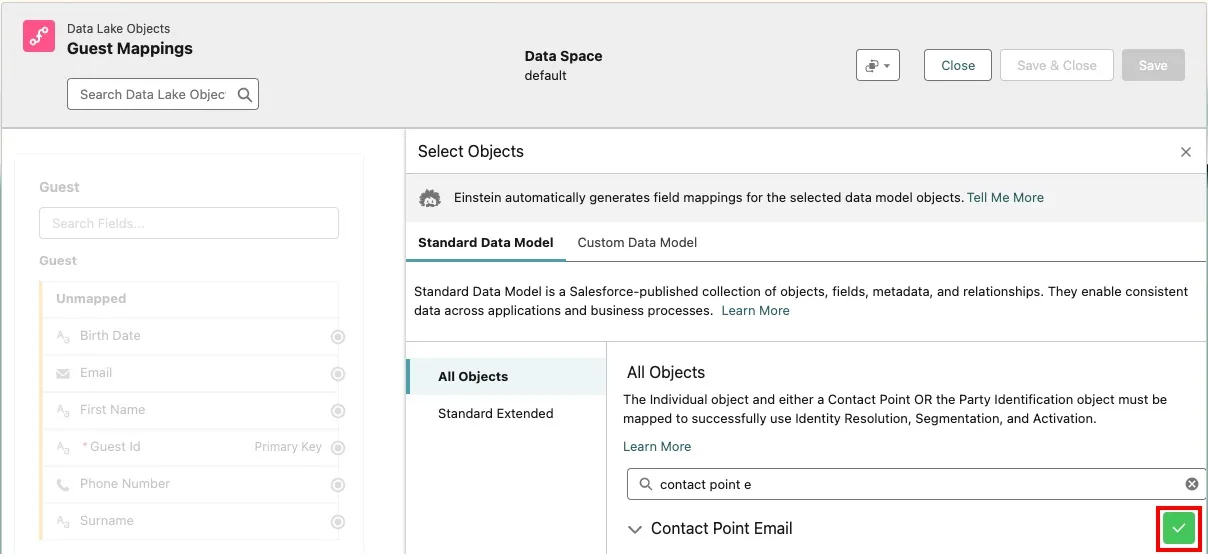Switch to the Custom Data Model tab
The image size is (1208, 556).
[x=637, y=243]
